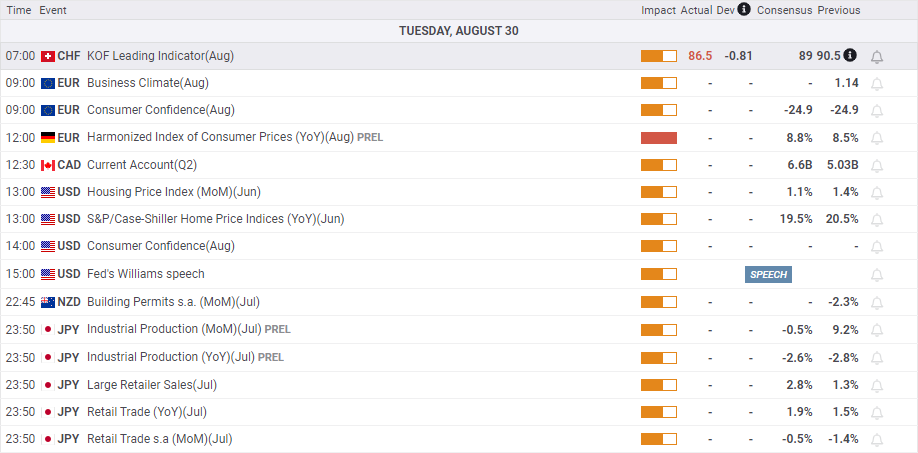This screenshot has width=918, height=453.
Task: Click the SPEECH badge on Williams row
Action: 769,274
